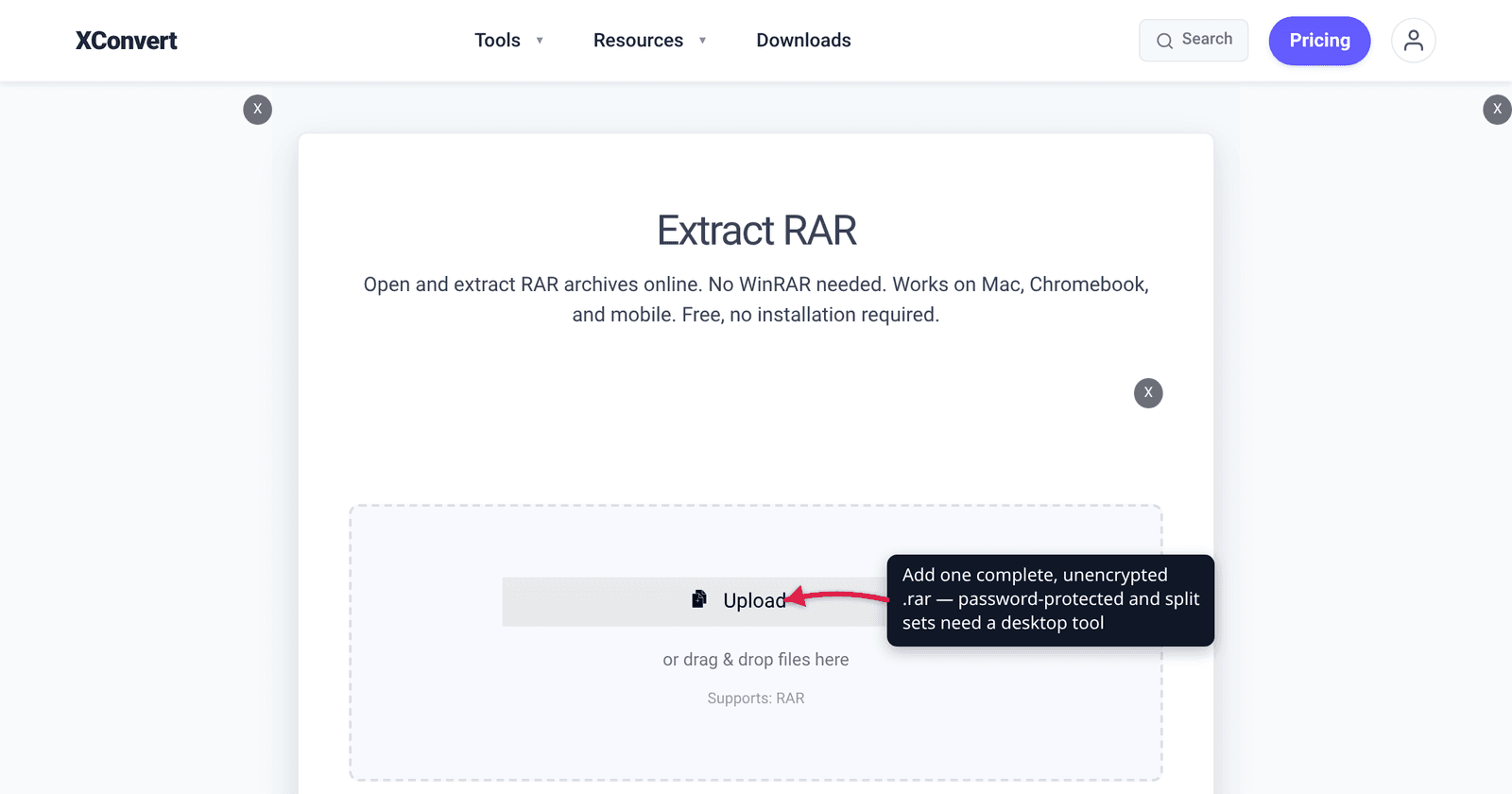This screenshot has height=794, width=1512.
Task: Expand the Tools dropdown menu
Action: pyautogui.click(x=508, y=41)
